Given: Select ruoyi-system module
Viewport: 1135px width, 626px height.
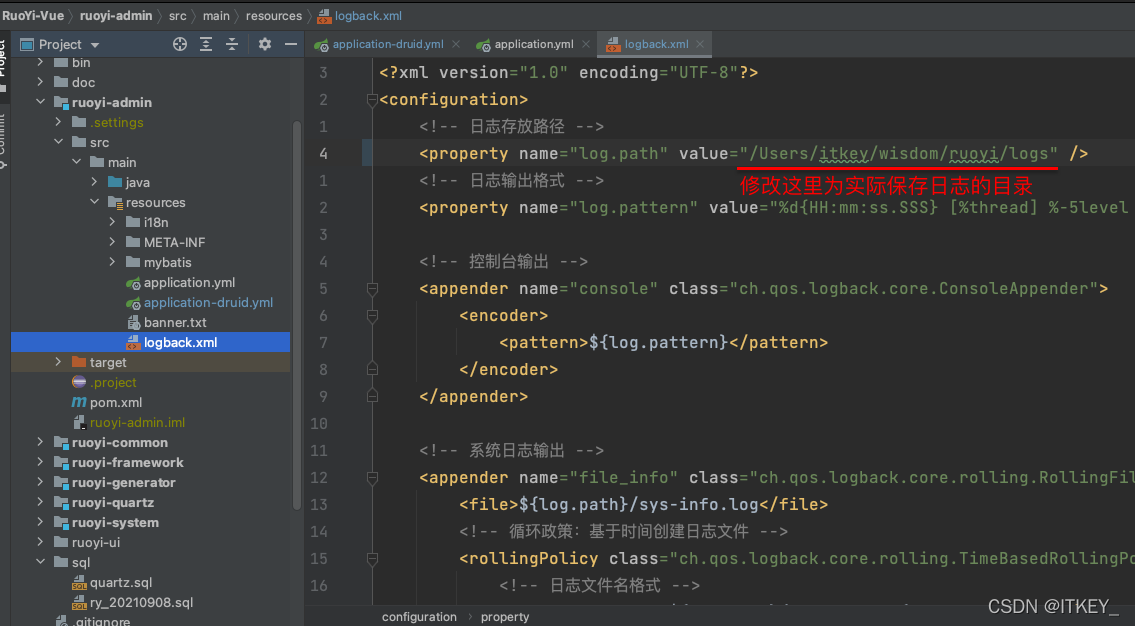Looking at the screenshot, I should pyautogui.click(x=115, y=523).
